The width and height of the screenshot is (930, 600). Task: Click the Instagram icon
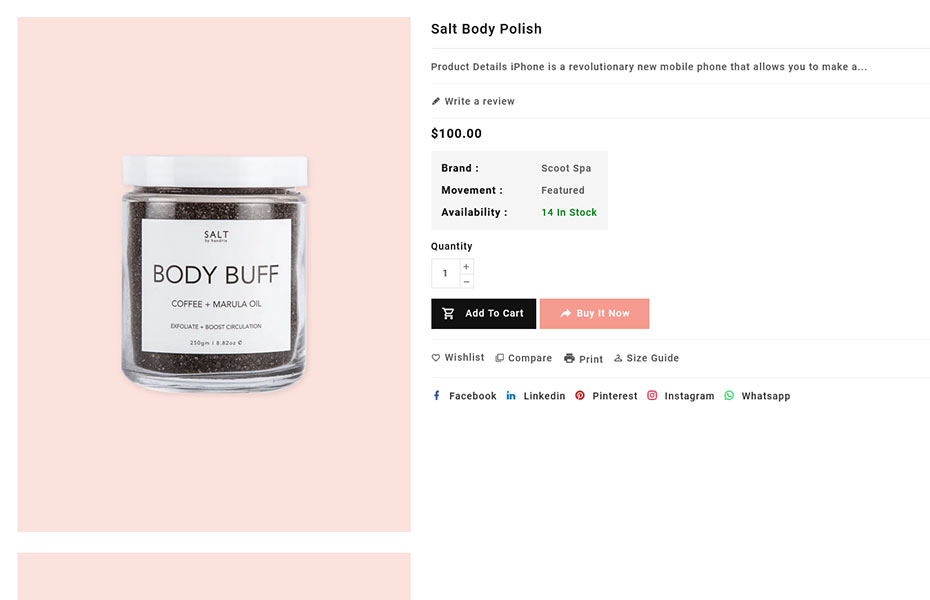[652, 396]
